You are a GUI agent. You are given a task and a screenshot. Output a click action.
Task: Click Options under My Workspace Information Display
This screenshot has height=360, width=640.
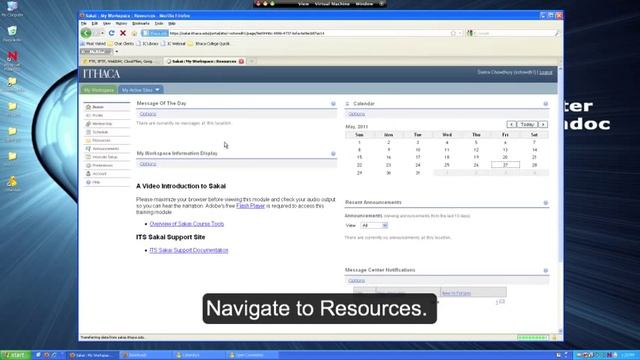click(x=148, y=164)
